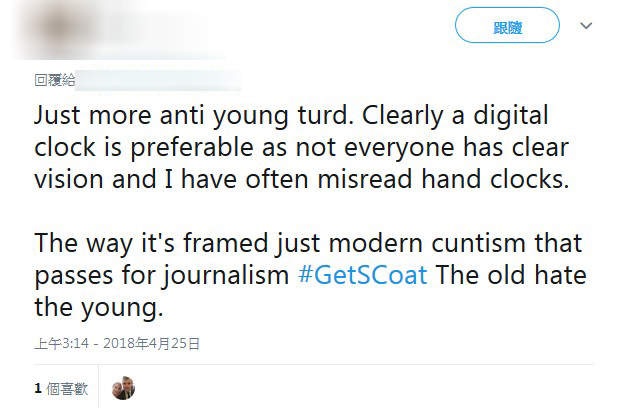Click the blurred handle after 回覆給
Screen dimensions: 628x408
point(160,78)
